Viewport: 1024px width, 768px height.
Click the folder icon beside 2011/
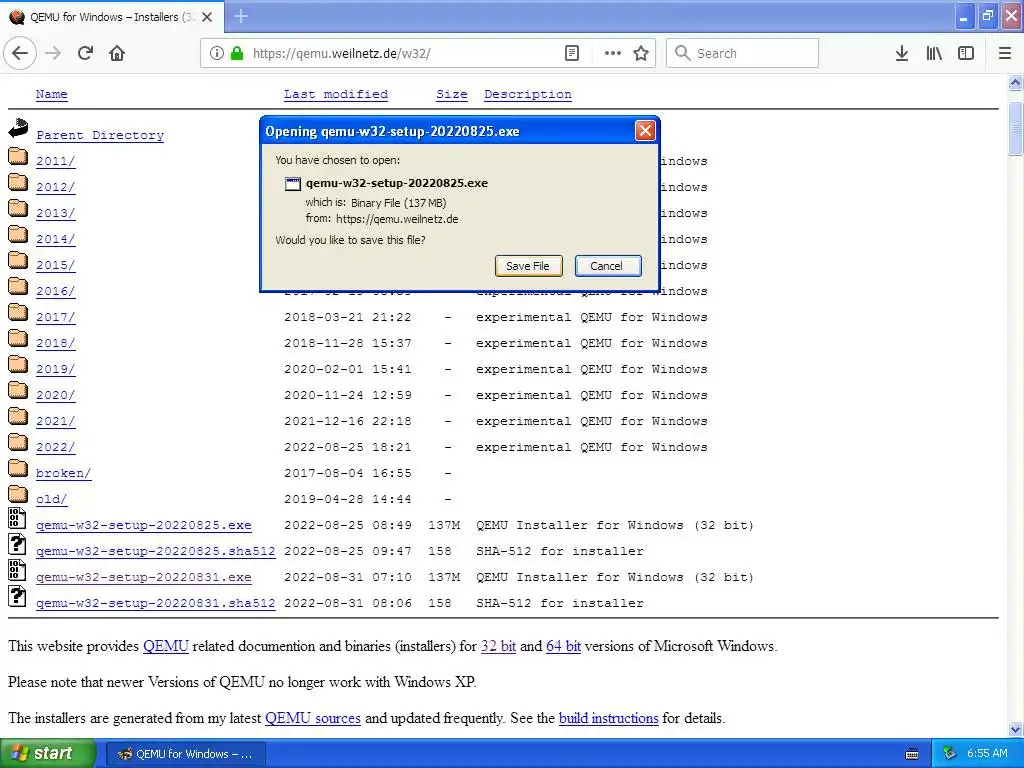pyautogui.click(x=18, y=156)
